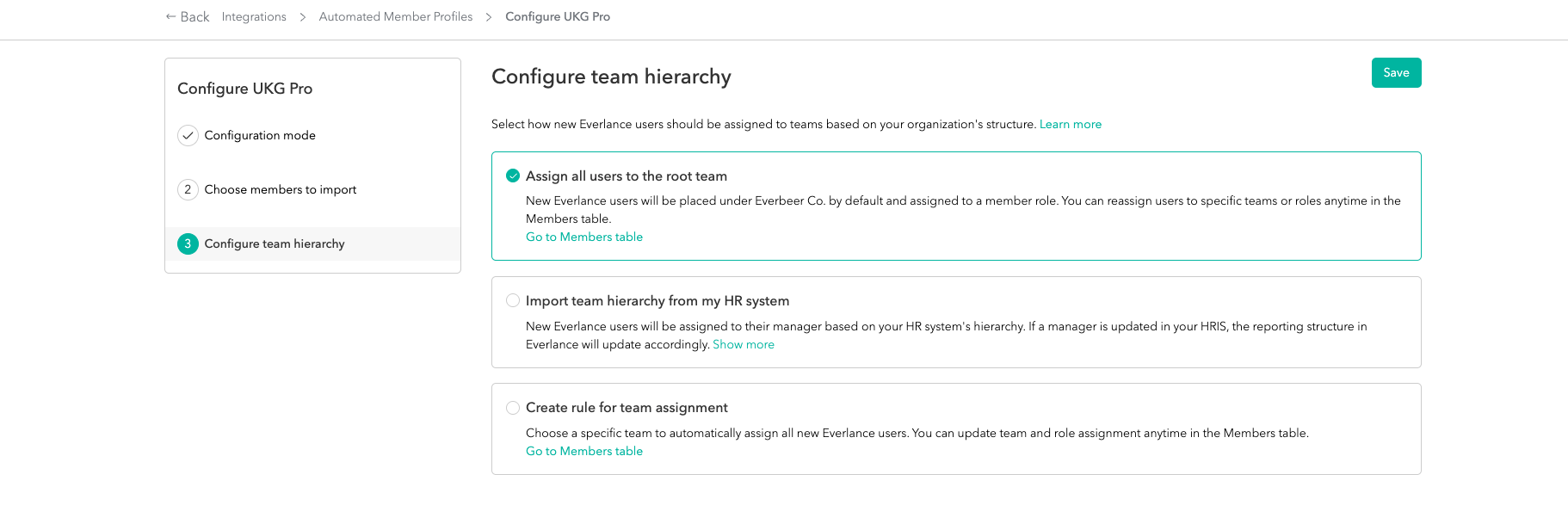Click the teal filled radio indicator on first option
The width and height of the screenshot is (1568, 530).
(x=513, y=175)
